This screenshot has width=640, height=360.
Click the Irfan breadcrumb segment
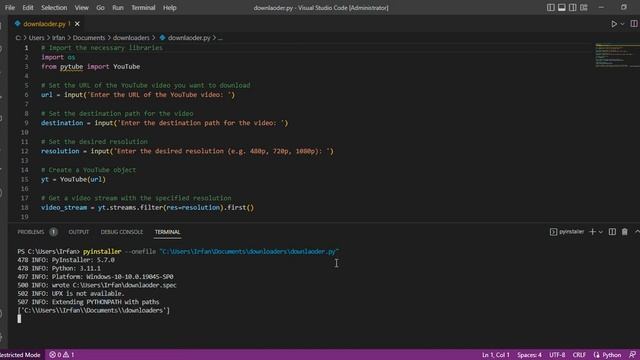[58, 38]
